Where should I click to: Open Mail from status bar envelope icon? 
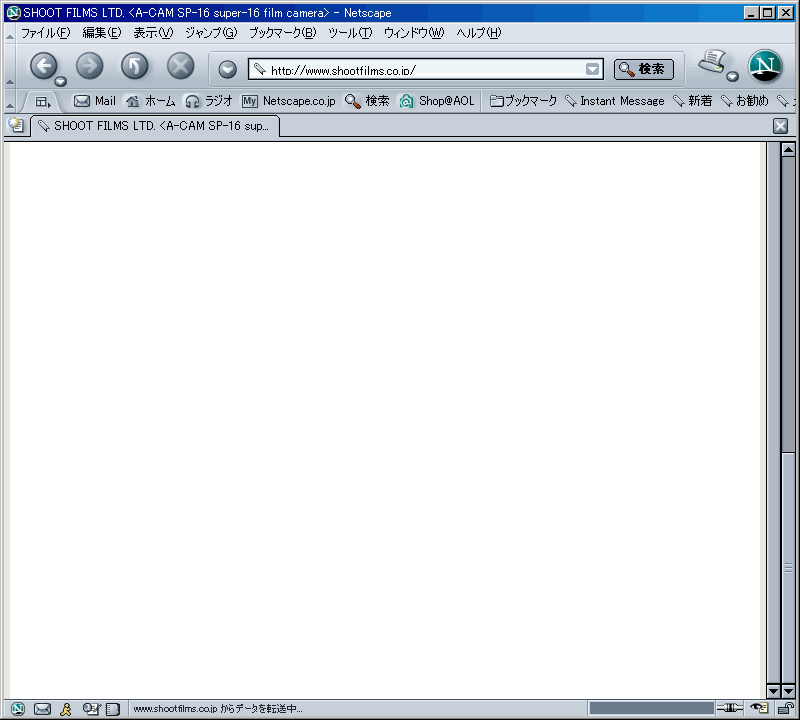42,709
